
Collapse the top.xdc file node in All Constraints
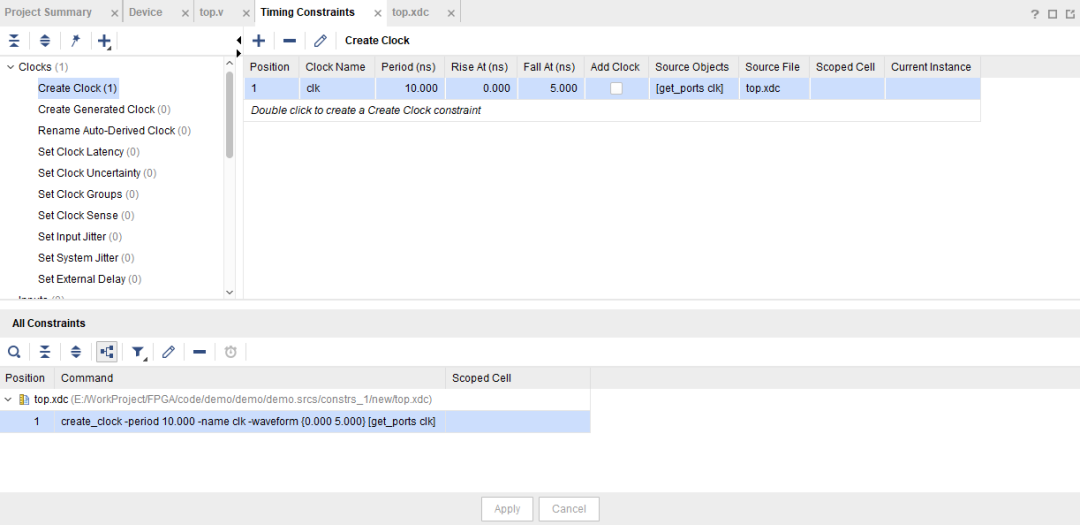(x=8, y=399)
